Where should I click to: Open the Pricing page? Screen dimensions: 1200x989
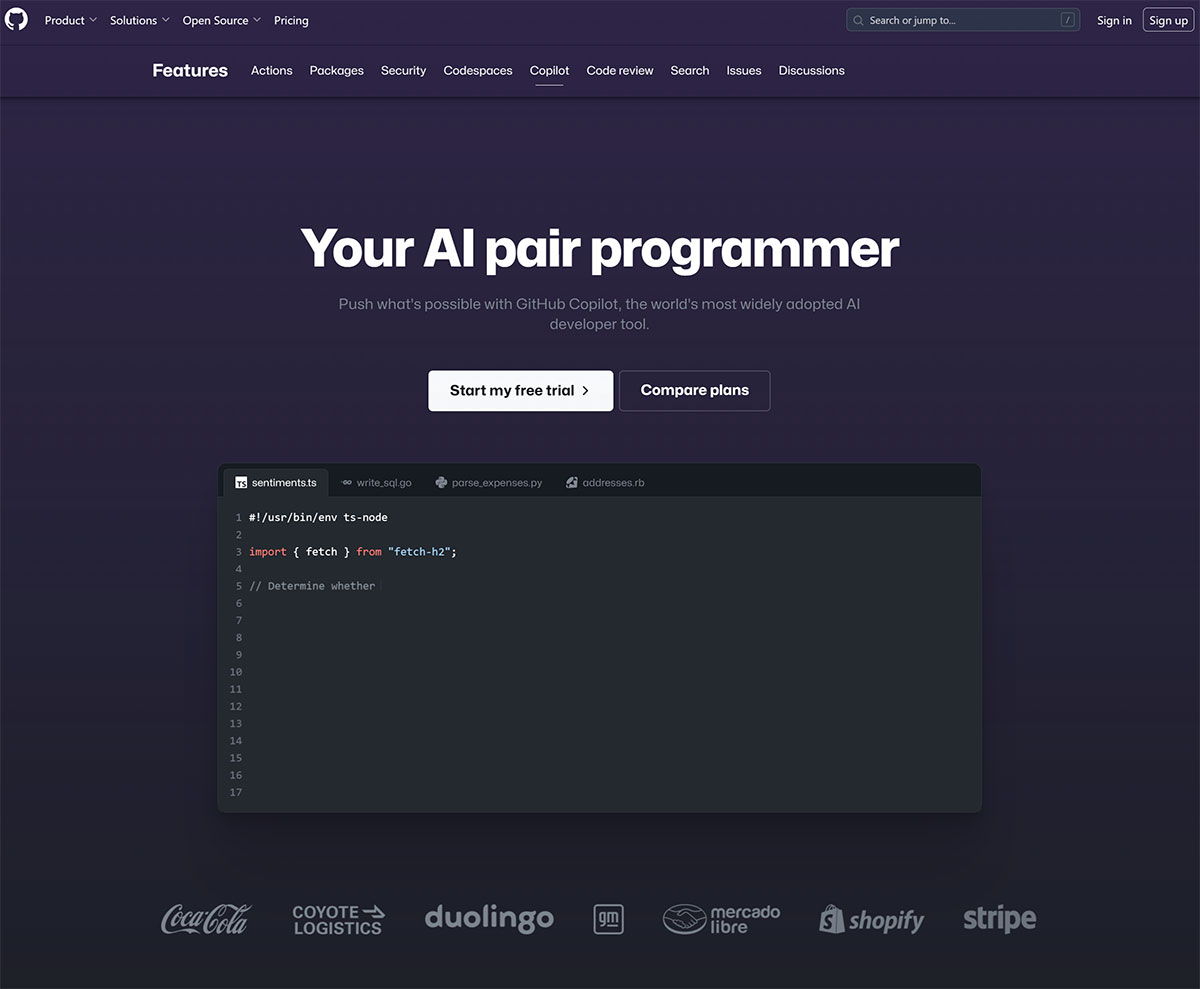[x=291, y=20]
